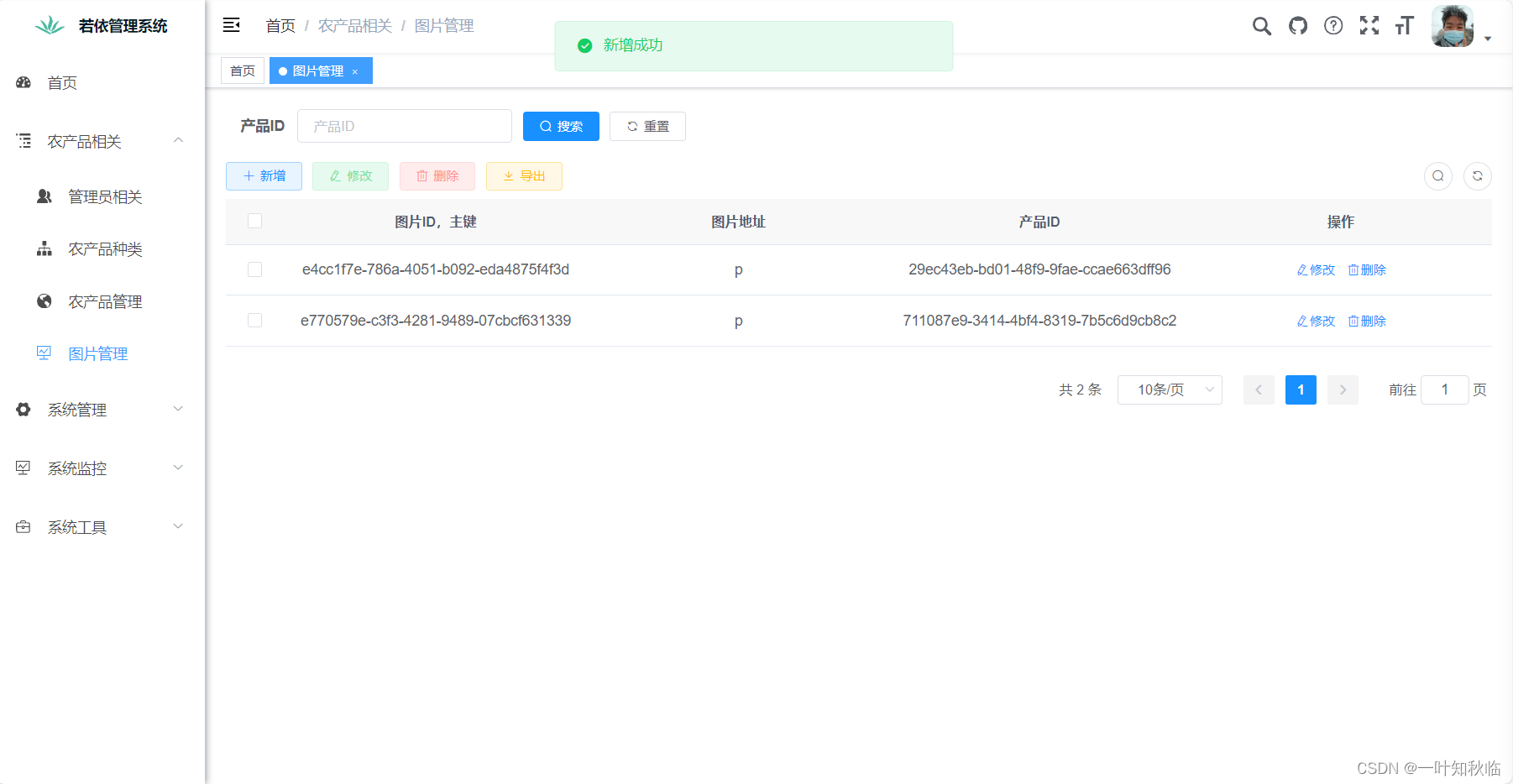Click the search magnifier in the top bar
This screenshot has height=784, width=1513.
click(x=1261, y=26)
